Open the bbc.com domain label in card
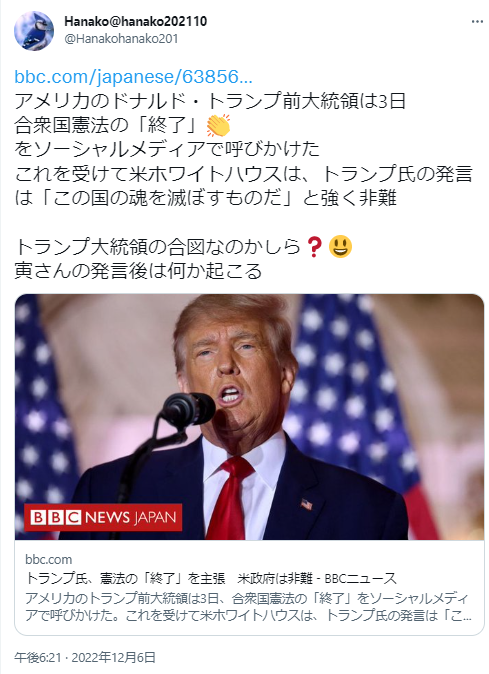 (49, 559)
